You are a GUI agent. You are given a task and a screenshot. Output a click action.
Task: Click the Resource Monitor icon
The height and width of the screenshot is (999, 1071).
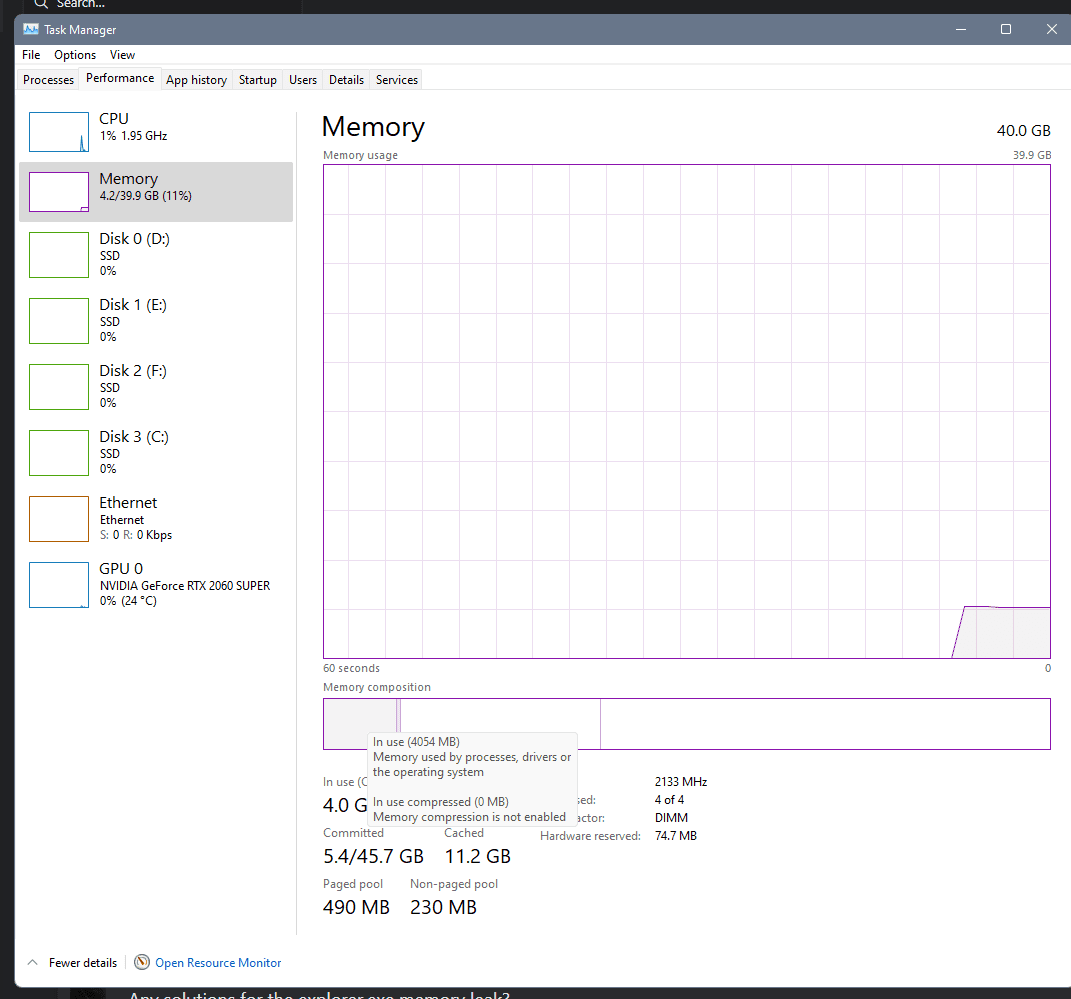tap(142, 962)
